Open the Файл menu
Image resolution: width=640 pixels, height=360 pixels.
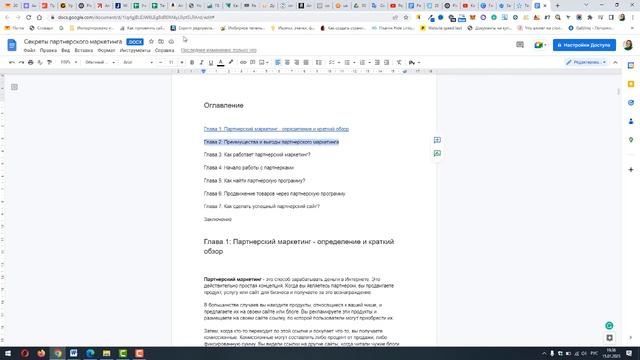(x=29, y=50)
